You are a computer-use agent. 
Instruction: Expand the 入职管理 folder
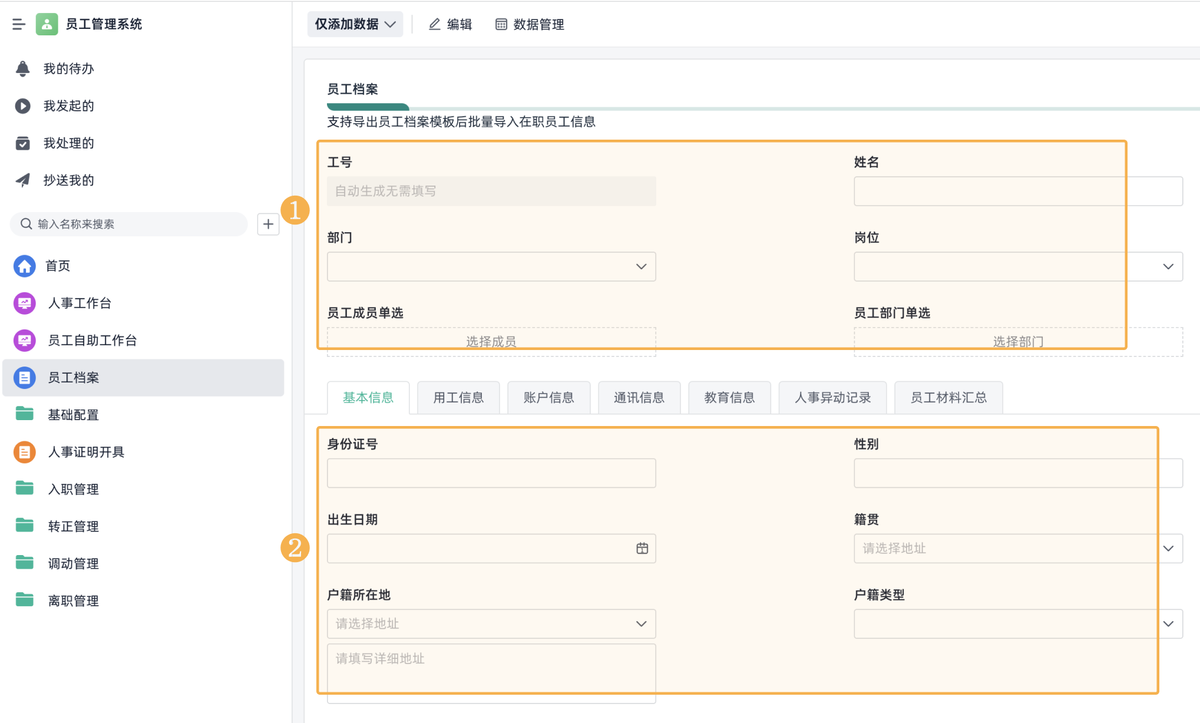(73, 489)
